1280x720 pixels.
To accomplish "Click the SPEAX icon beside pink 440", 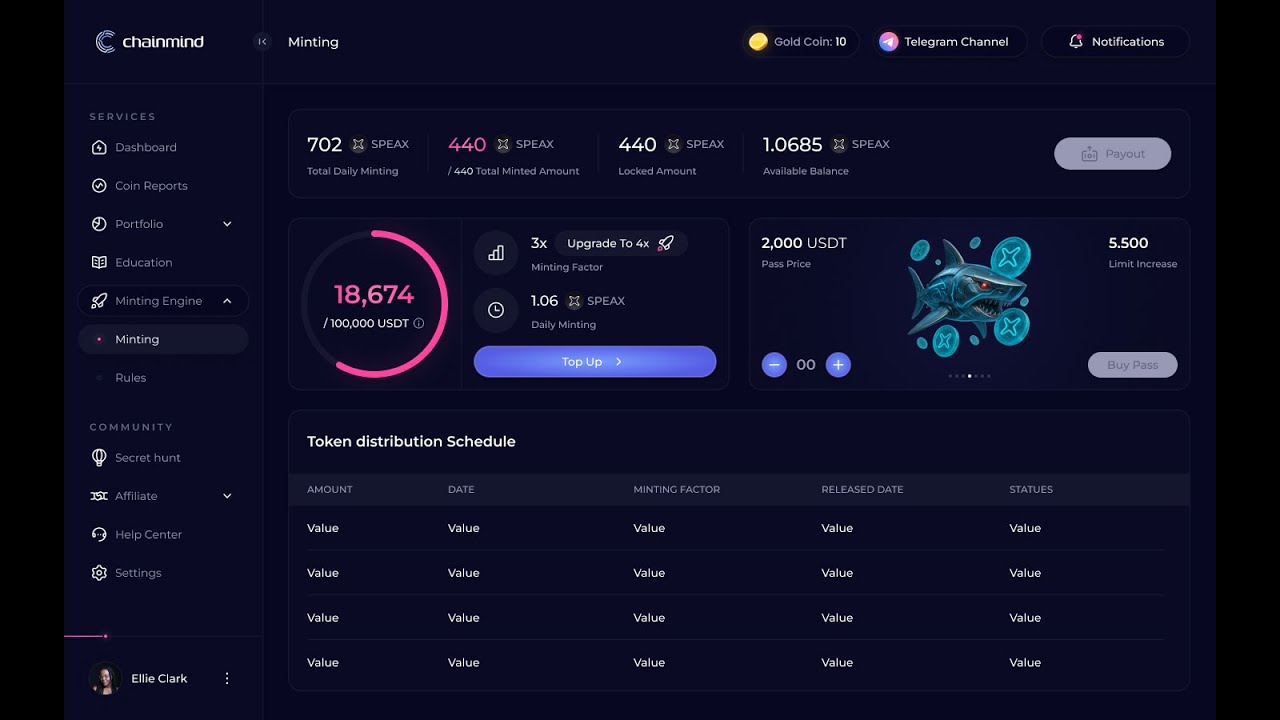I will pos(503,144).
